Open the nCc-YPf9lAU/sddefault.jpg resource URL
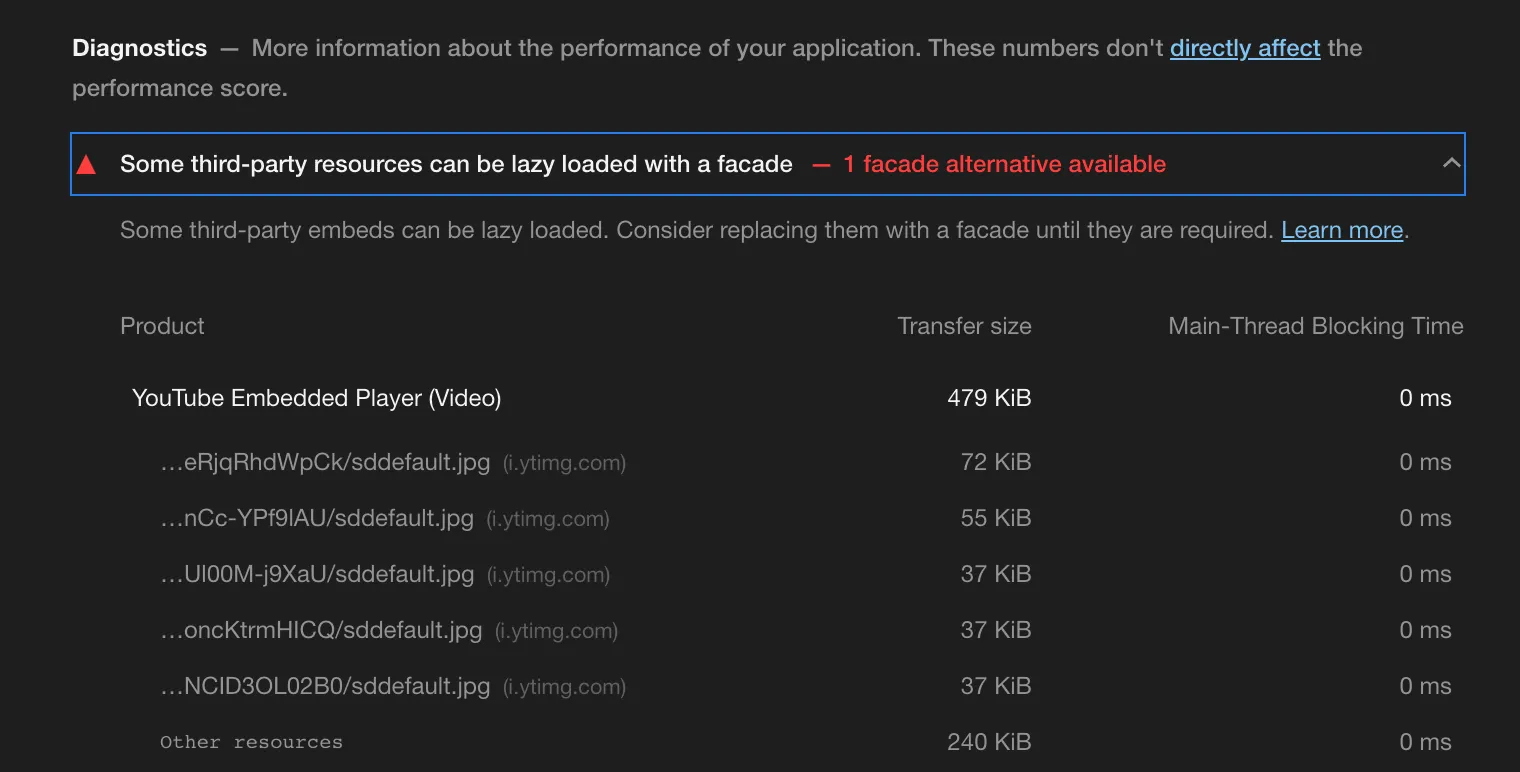Image resolution: width=1520 pixels, height=772 pixels. click(316, 518)
